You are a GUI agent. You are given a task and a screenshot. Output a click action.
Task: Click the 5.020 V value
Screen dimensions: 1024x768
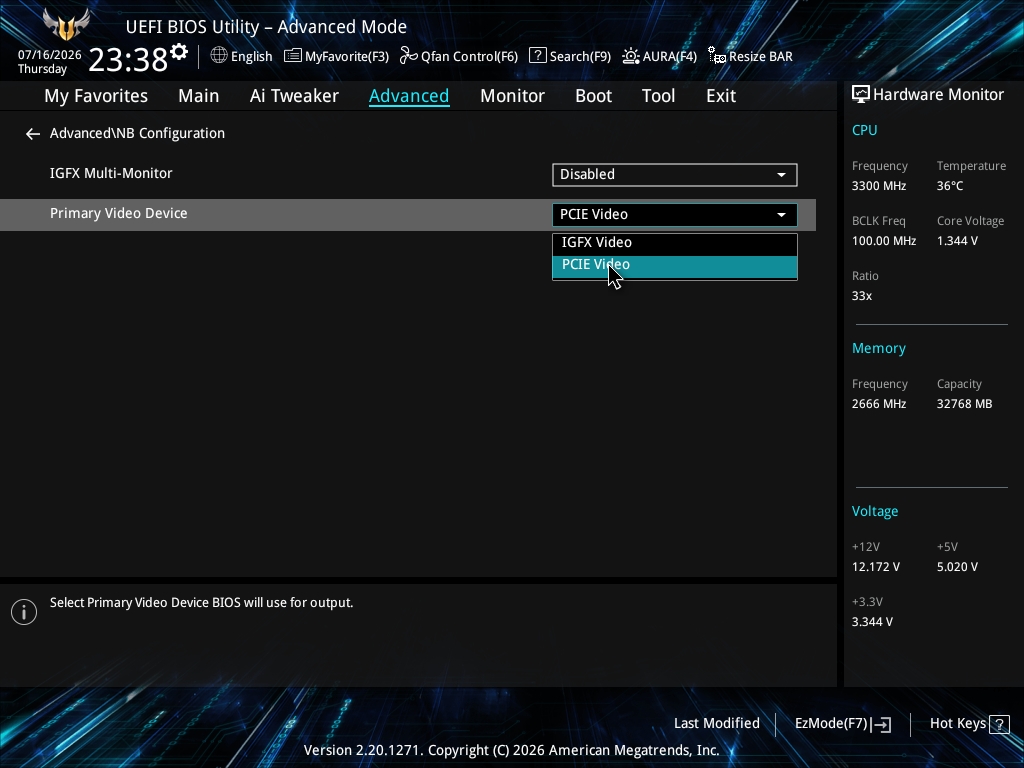click(x=957, y=567)
